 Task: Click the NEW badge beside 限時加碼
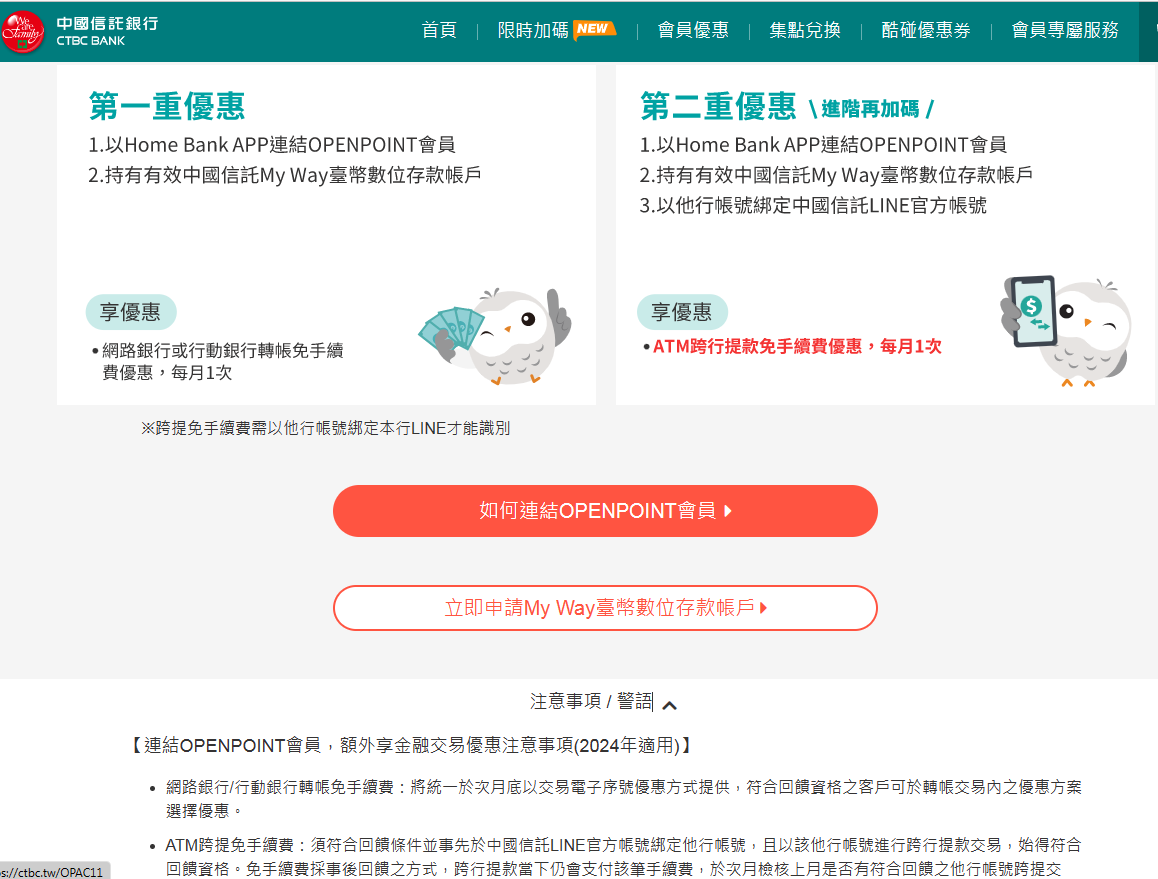pyautogui.click(x=594, y=29)
